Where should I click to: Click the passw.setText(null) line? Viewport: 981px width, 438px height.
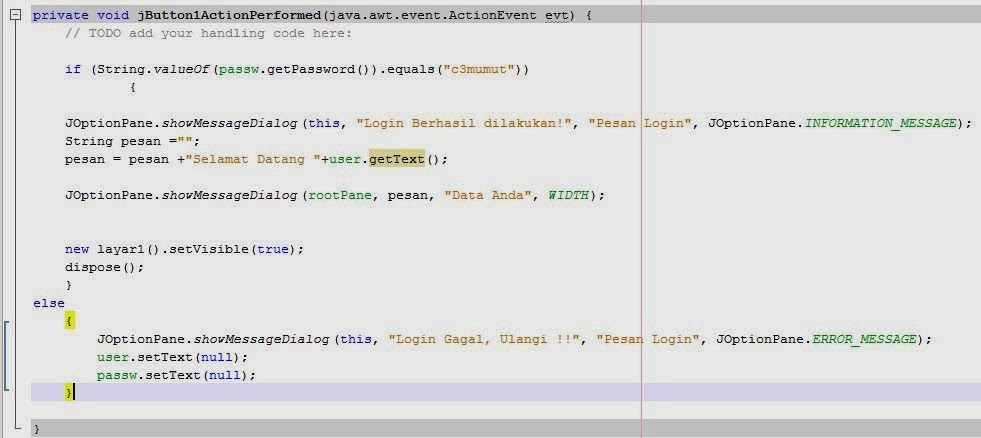tap(176, 375)
